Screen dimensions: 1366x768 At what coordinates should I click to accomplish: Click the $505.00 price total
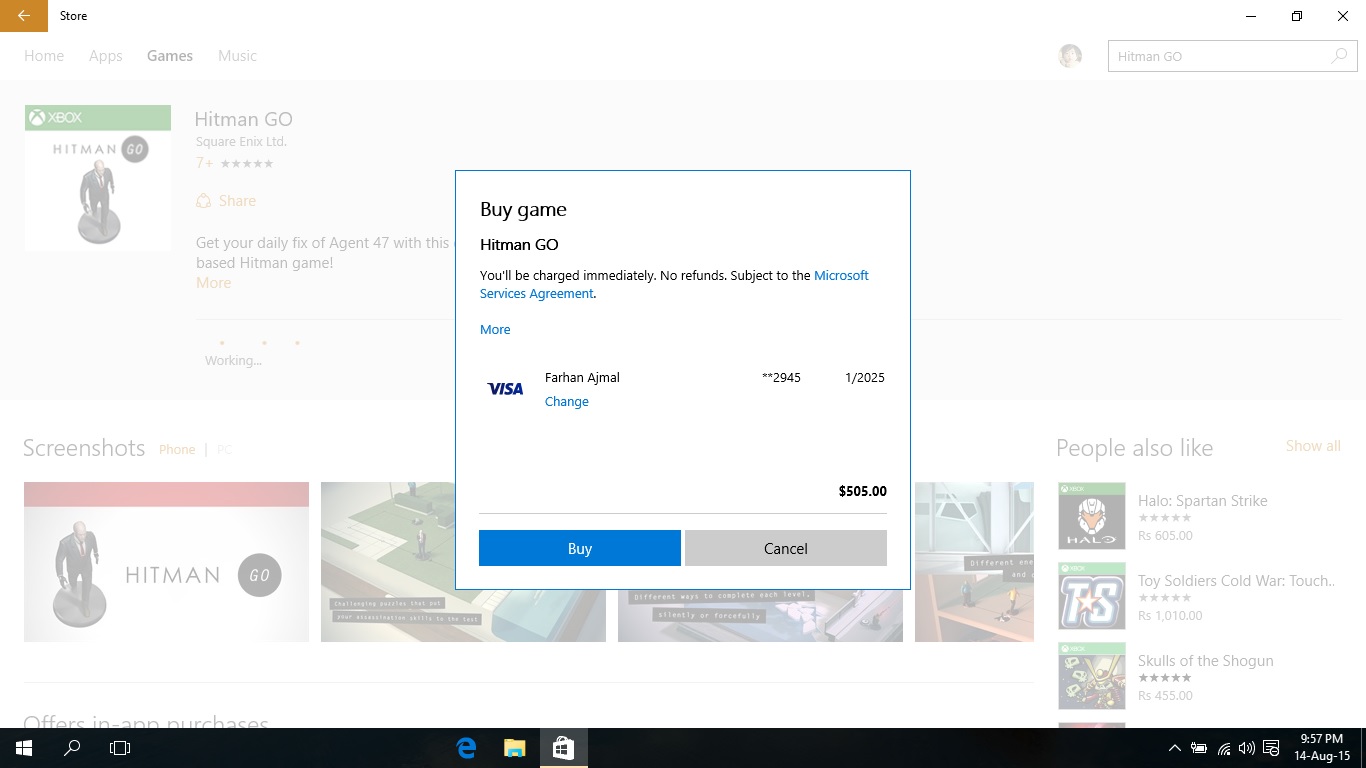tap(863, 492)
